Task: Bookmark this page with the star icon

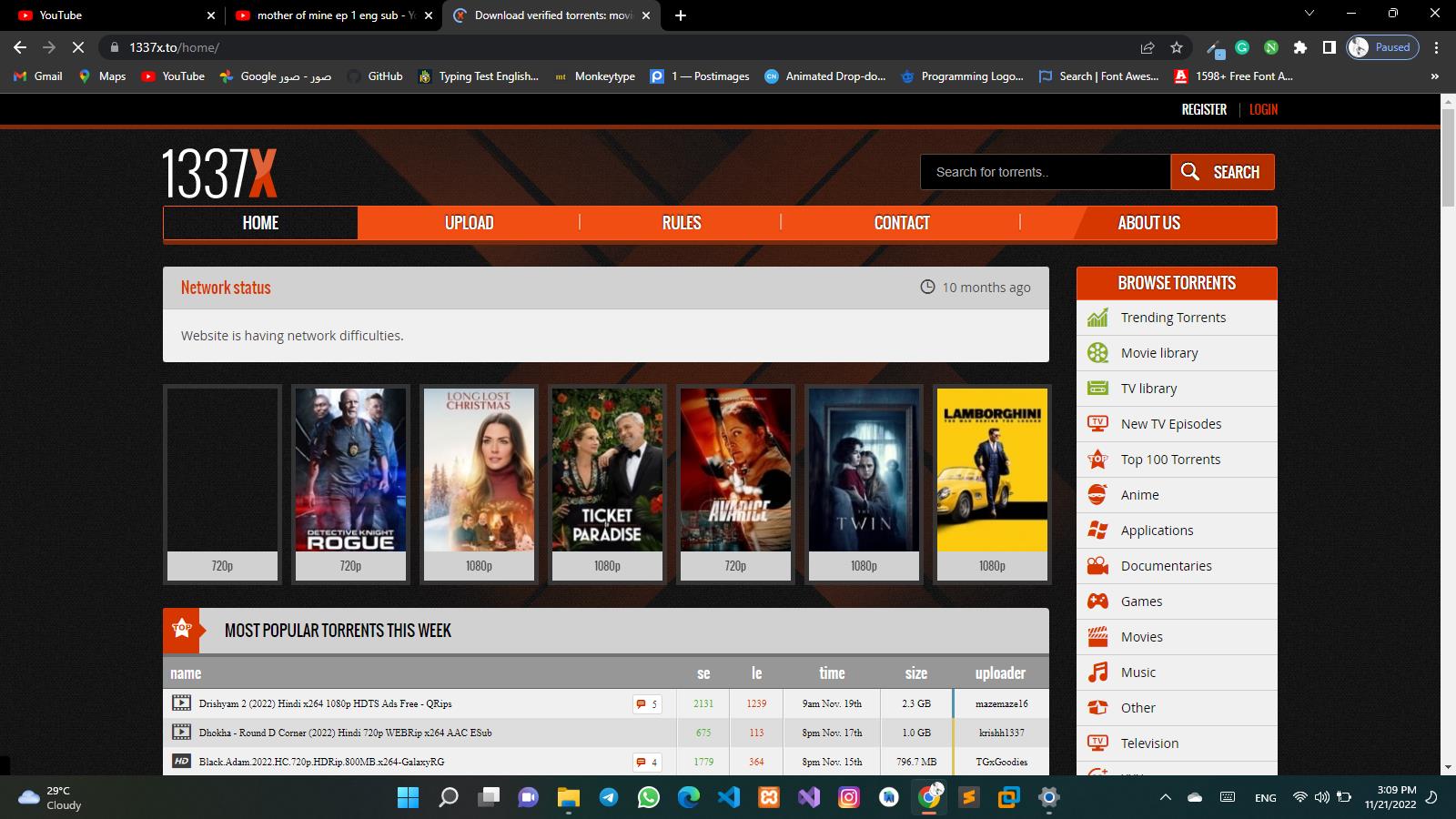Action: 1177,47
